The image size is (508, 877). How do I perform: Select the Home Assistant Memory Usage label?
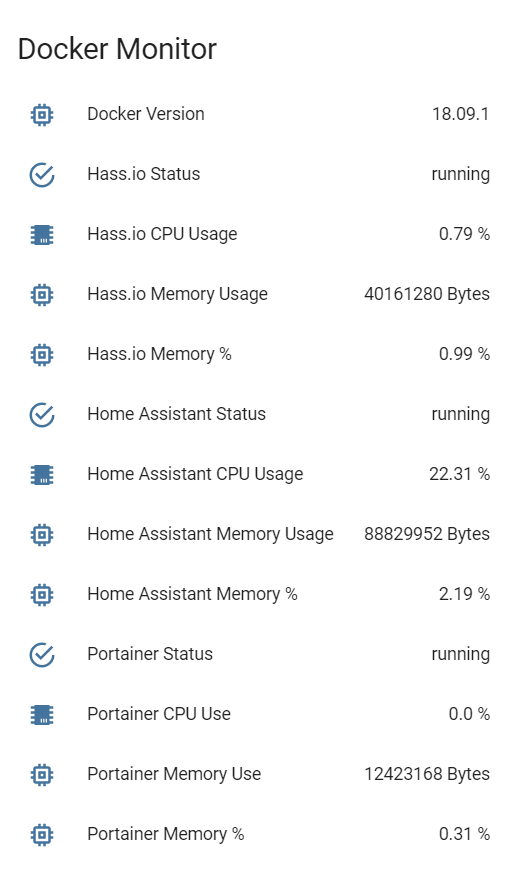coord(210,534)
